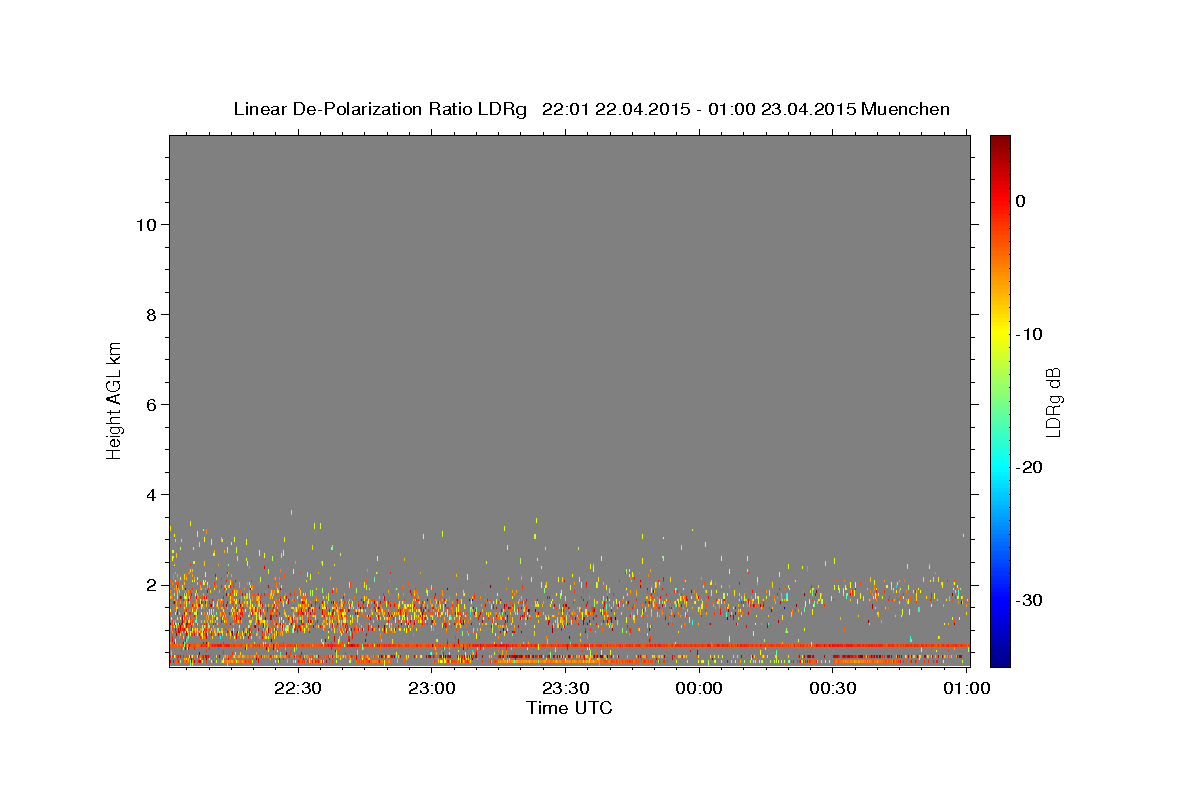Click the colorbar value -20
Screen dimensions: 1200x800
[1030, 467]
